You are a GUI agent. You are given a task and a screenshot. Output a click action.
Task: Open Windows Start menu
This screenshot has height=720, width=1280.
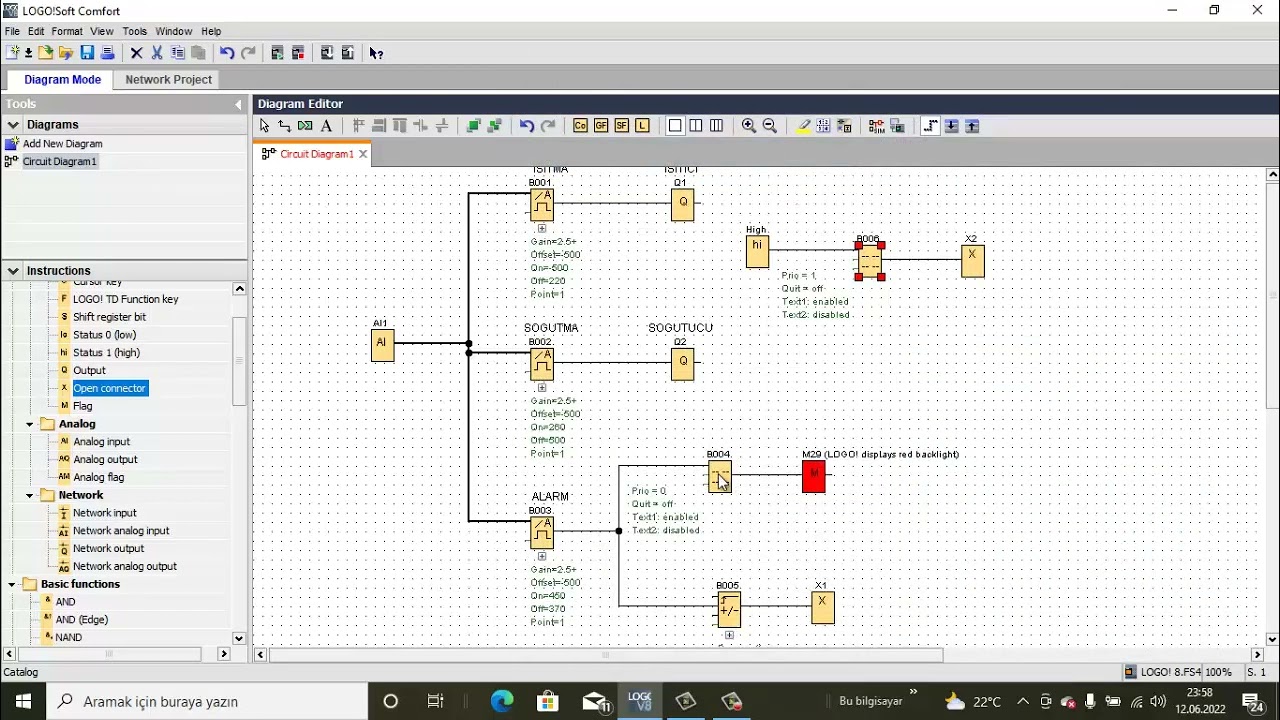24,701
